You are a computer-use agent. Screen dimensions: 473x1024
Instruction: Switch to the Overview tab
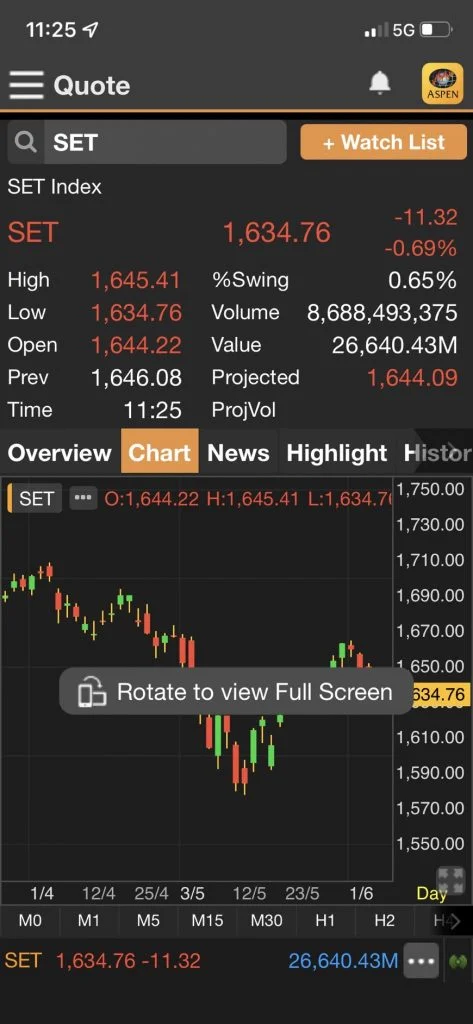pos(59,453)
